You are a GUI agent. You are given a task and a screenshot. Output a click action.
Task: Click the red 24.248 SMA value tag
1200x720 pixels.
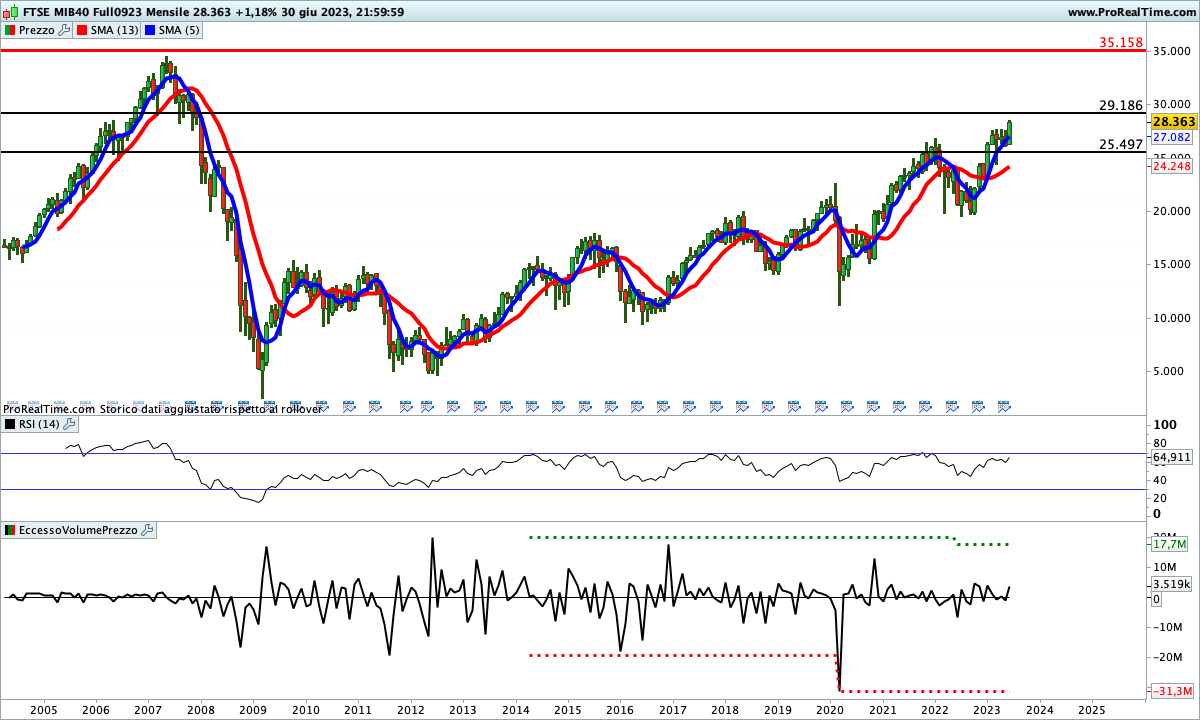1170,167
